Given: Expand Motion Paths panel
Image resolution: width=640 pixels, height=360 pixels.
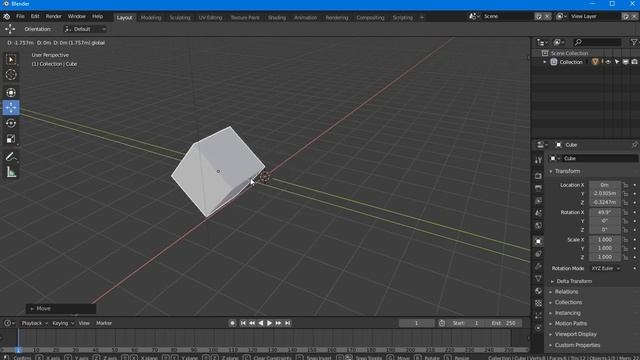Looking at the screenshot, I should click(568, 324).
